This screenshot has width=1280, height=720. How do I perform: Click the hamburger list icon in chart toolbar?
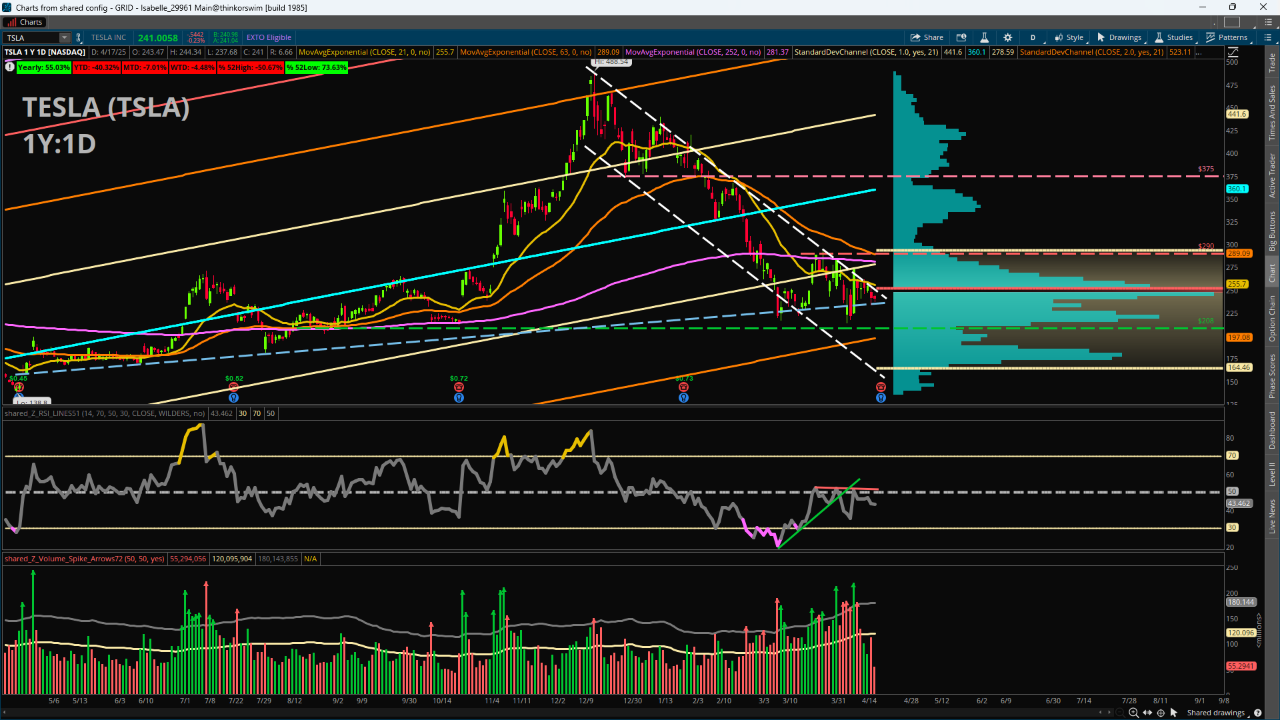[1268, 37]
